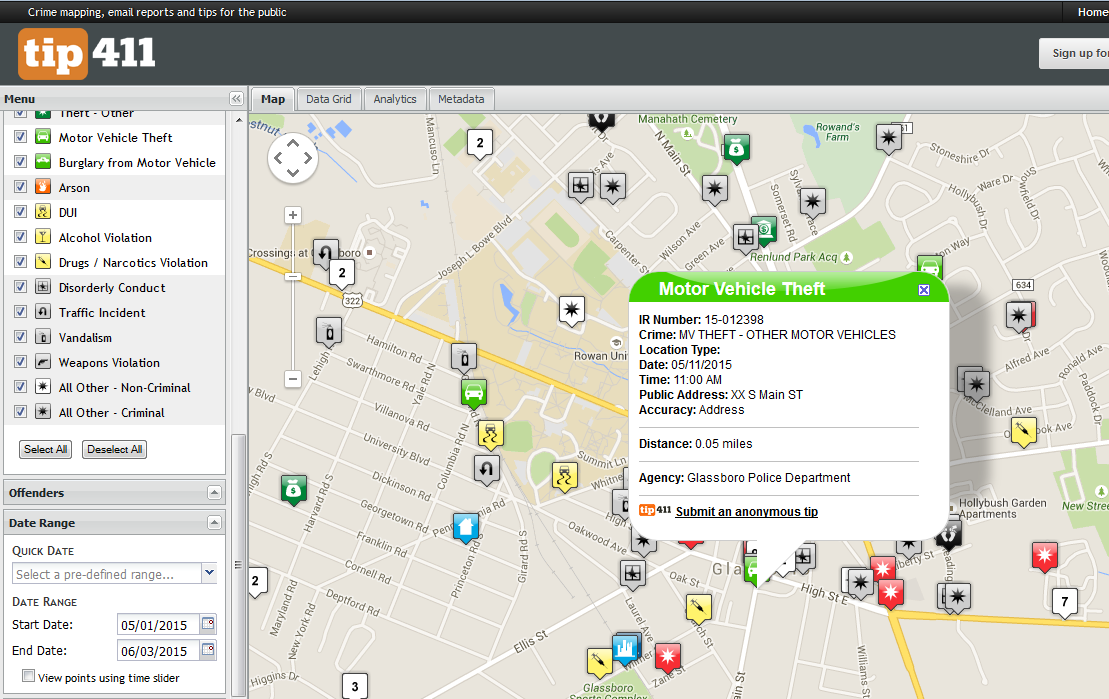Click the green Motor Vehicle Theft car marker
The width and height of the screenshot is (1109, 699).
[472, 393]
